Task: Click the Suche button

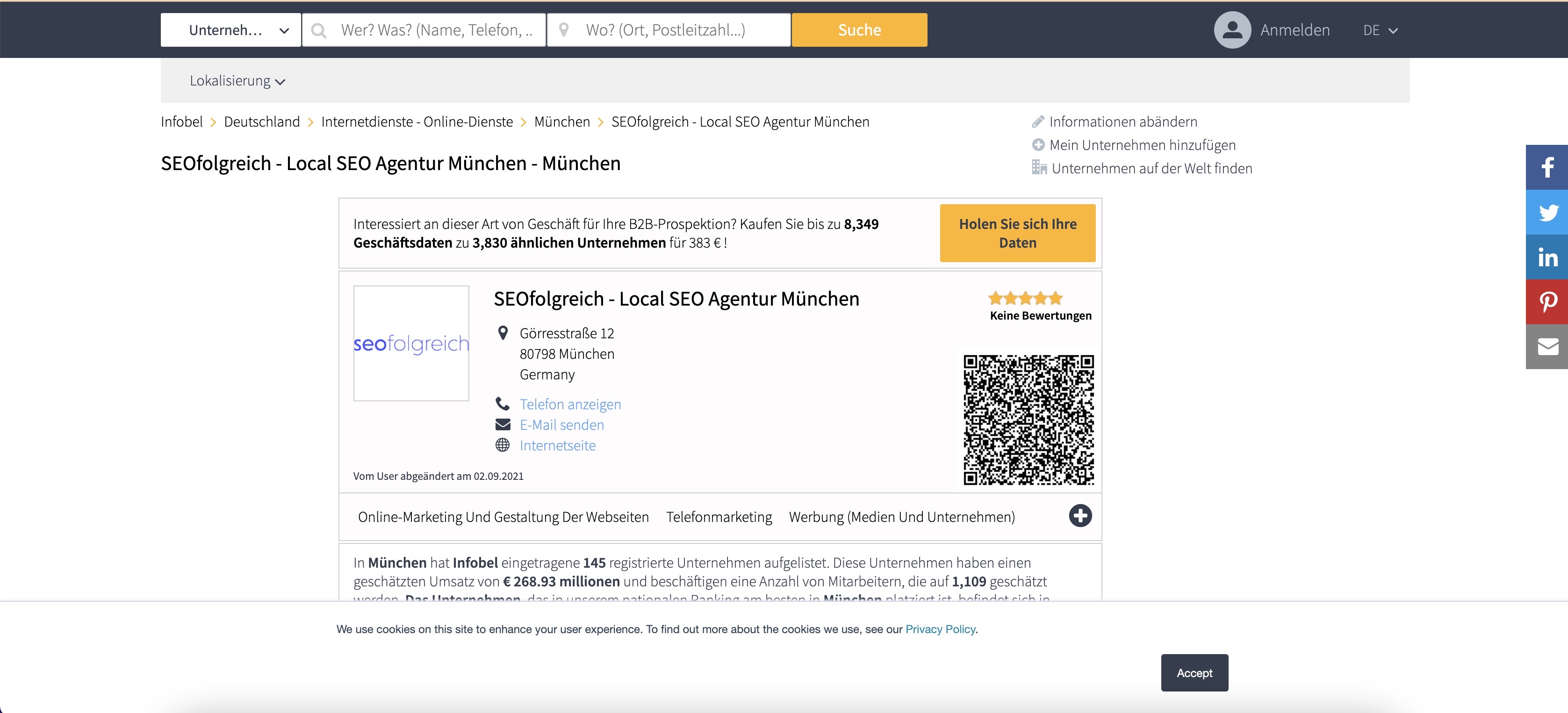Action: point(859,30)
